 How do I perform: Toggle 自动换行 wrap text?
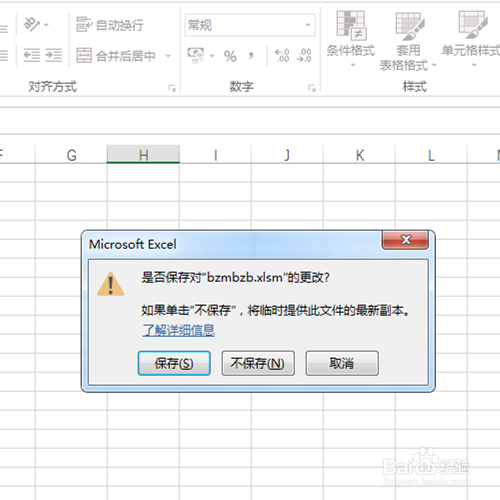pyautogui.click(x=110, y=25)
